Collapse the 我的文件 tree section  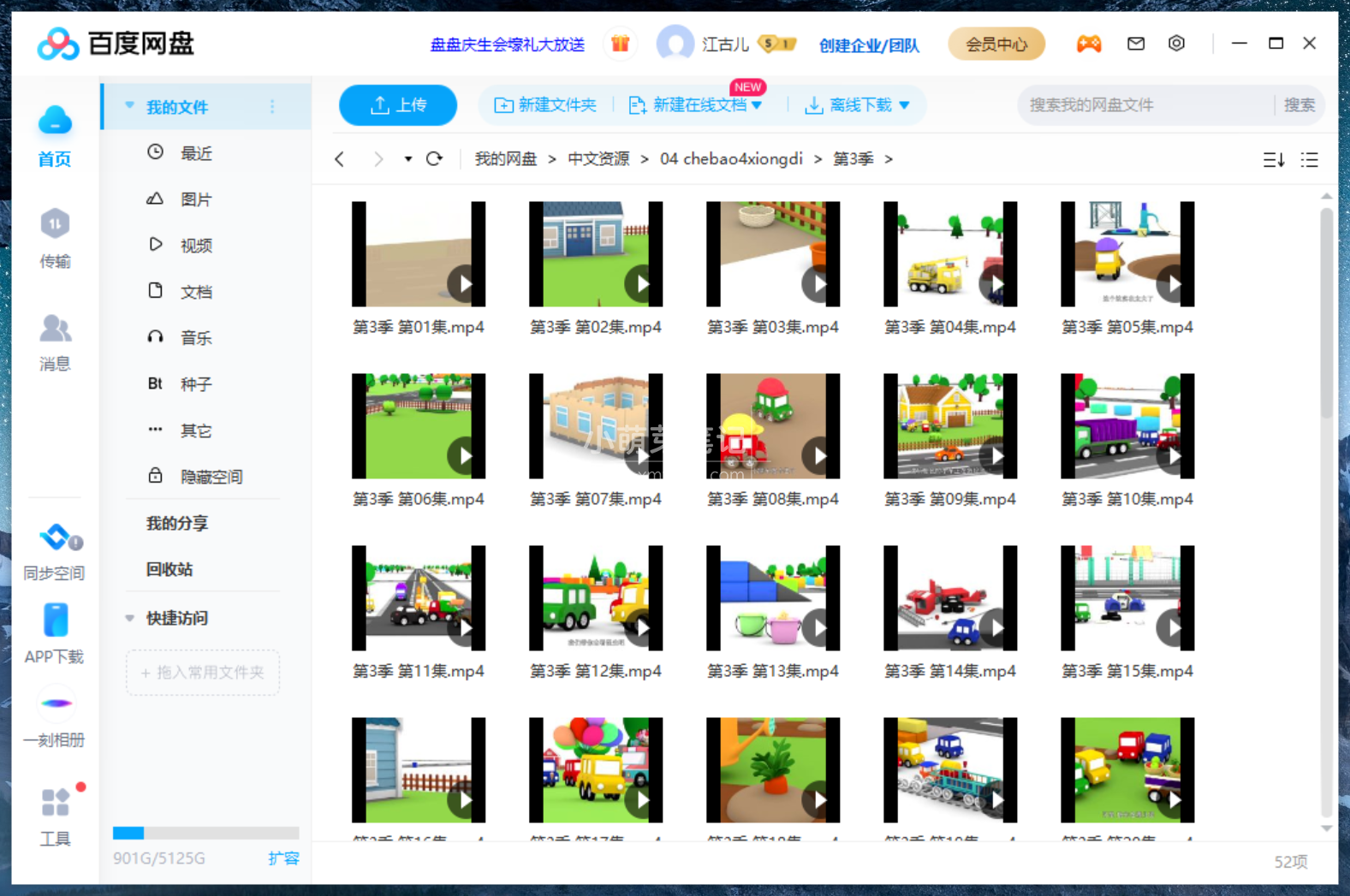pos(130,106)
